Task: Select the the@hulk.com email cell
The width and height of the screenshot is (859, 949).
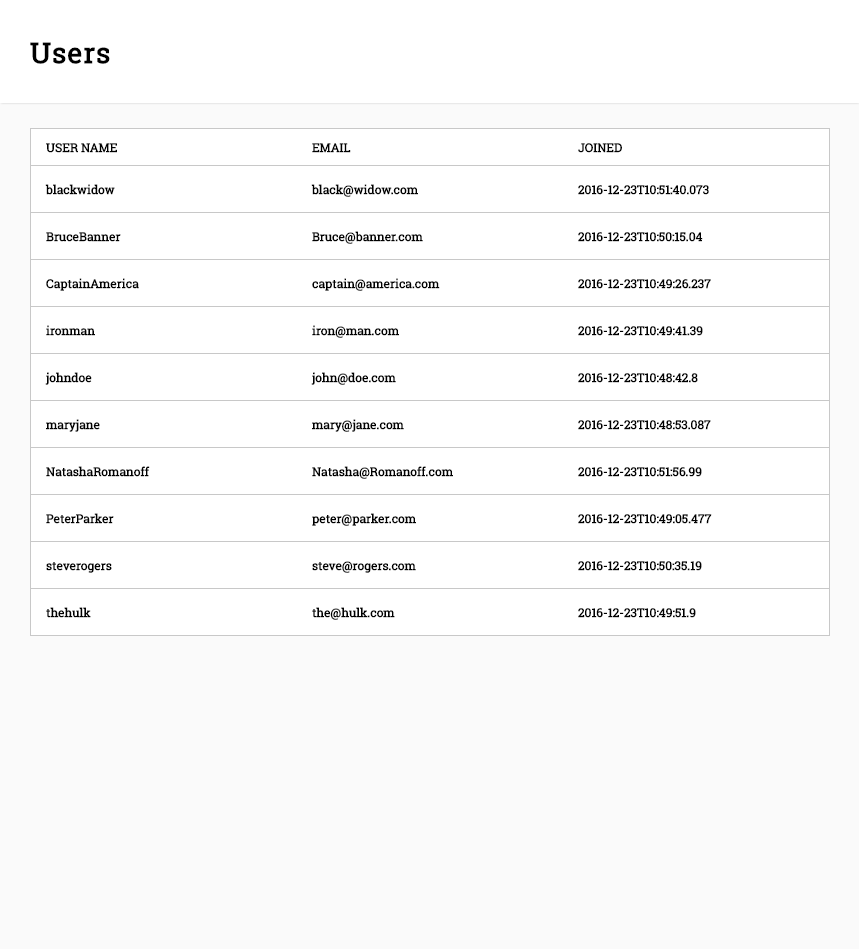Action: click(353, 613)
